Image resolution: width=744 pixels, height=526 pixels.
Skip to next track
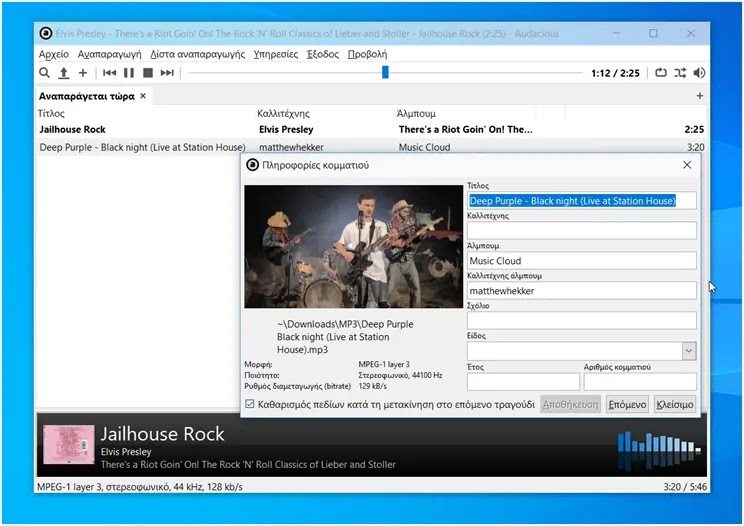point(167,73)
